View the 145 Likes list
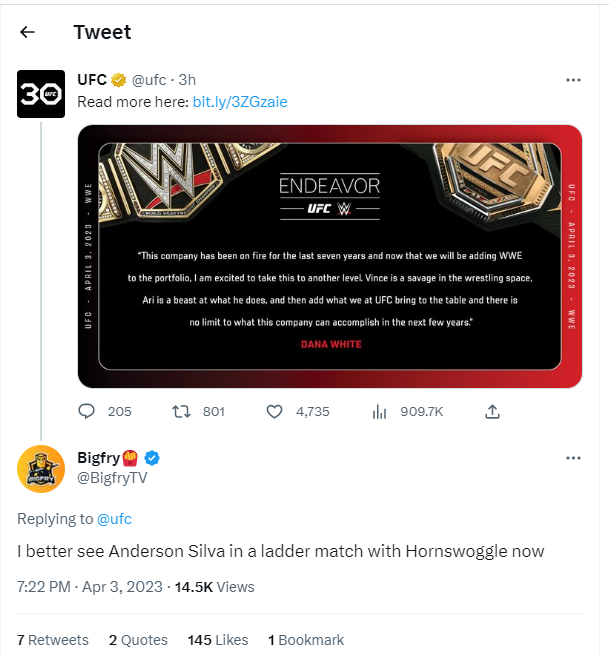The height and width of the screenshot is (654, 609). 217,640
